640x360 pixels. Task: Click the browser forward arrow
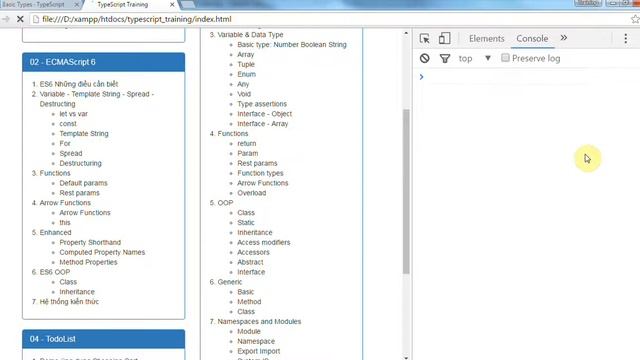coord(6,19)
